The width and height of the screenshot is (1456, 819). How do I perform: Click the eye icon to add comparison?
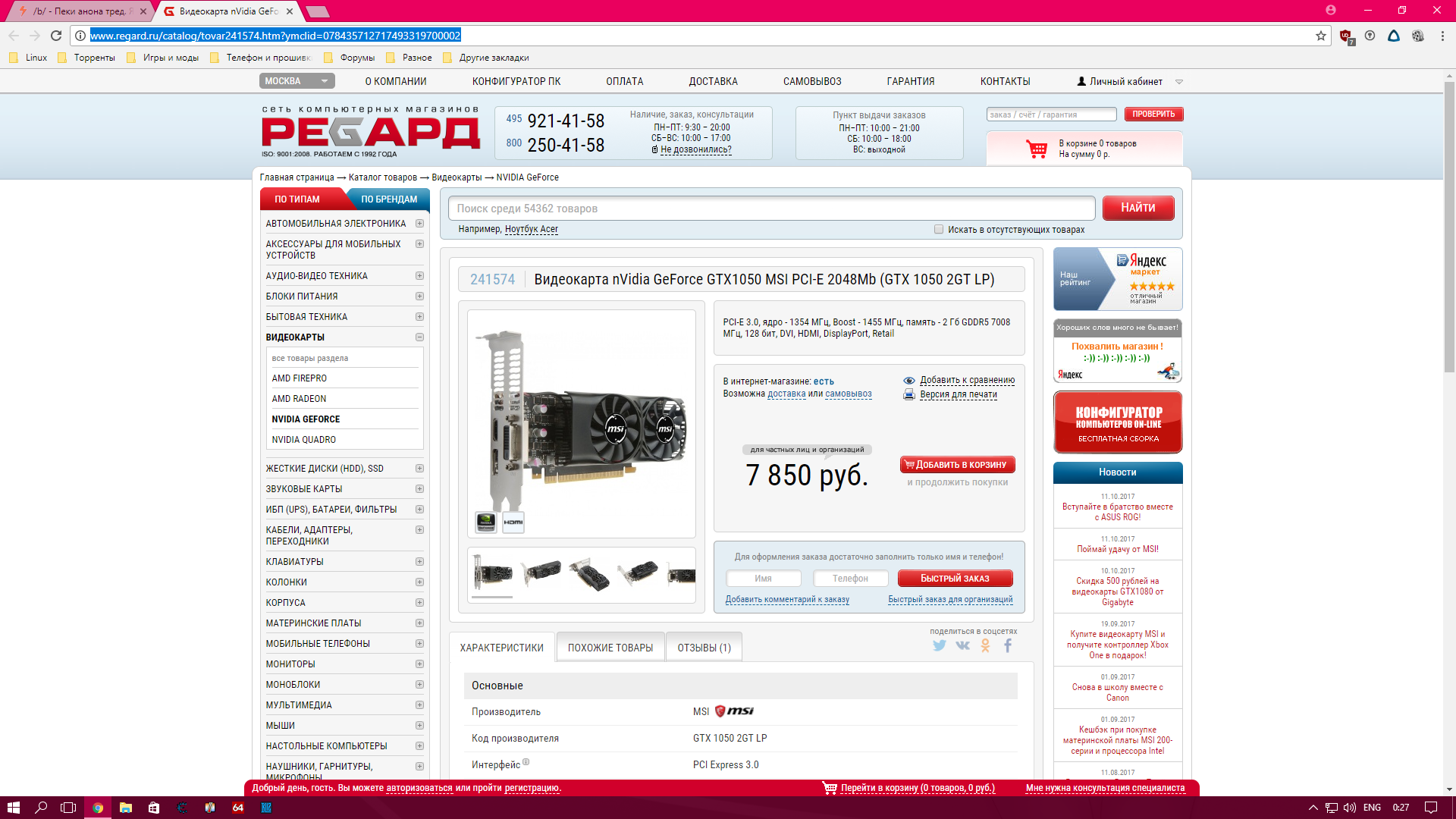pos(909,381)
